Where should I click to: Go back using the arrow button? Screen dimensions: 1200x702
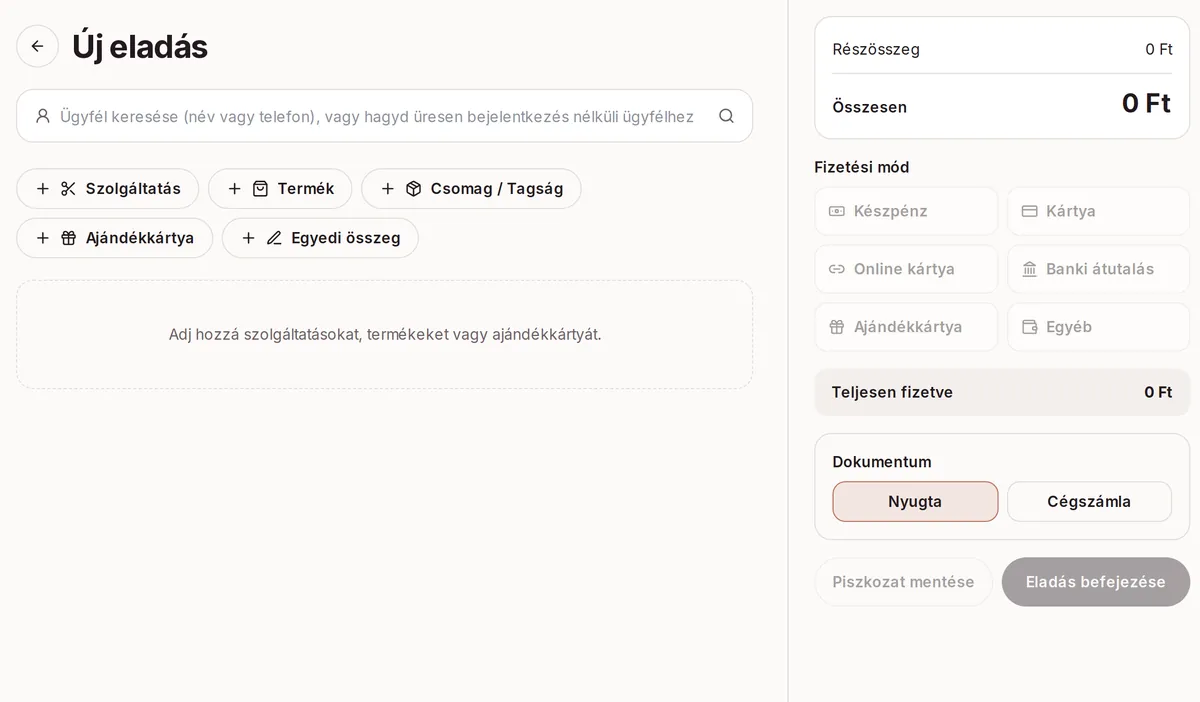[37, 46]
